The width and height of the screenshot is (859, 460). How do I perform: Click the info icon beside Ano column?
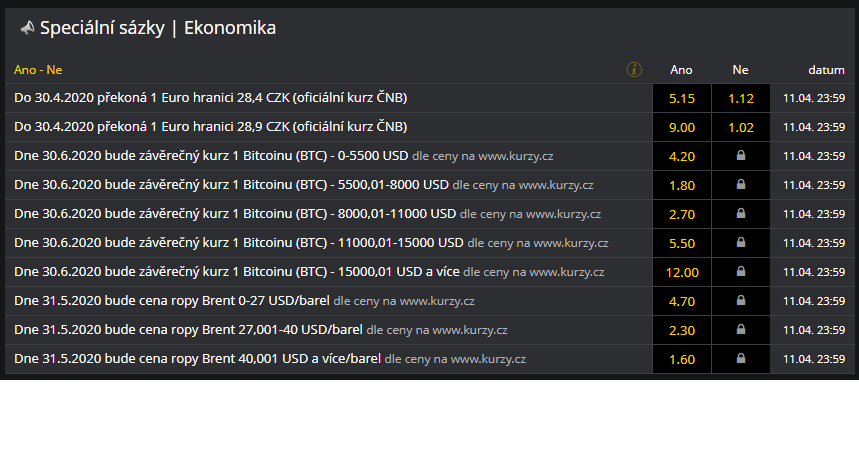click(634, 70)
